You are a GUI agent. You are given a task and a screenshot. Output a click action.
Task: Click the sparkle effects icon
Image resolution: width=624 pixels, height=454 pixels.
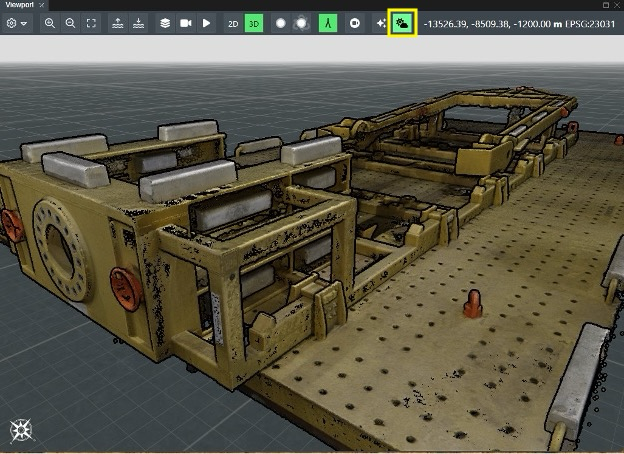381,22
